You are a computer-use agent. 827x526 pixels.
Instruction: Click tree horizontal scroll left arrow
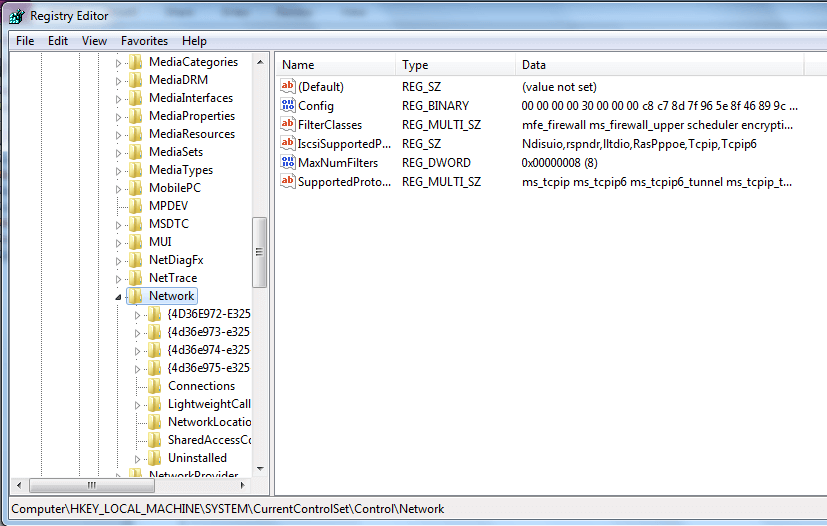click(x=19, y=485)
